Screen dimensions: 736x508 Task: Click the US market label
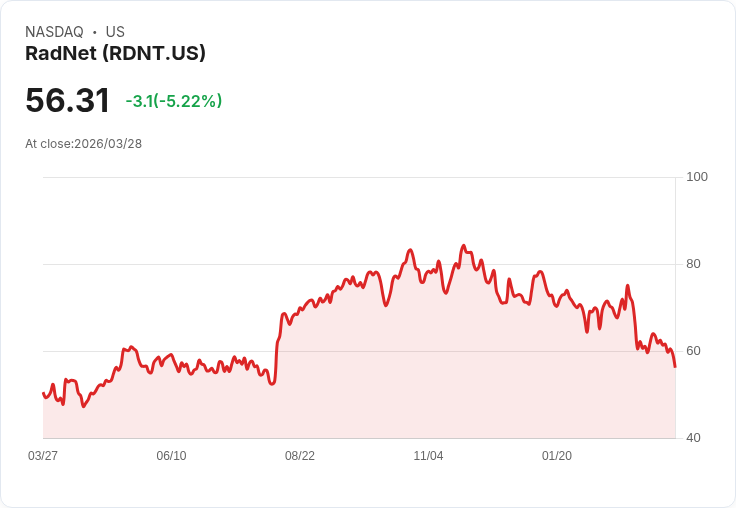[115, 32]
